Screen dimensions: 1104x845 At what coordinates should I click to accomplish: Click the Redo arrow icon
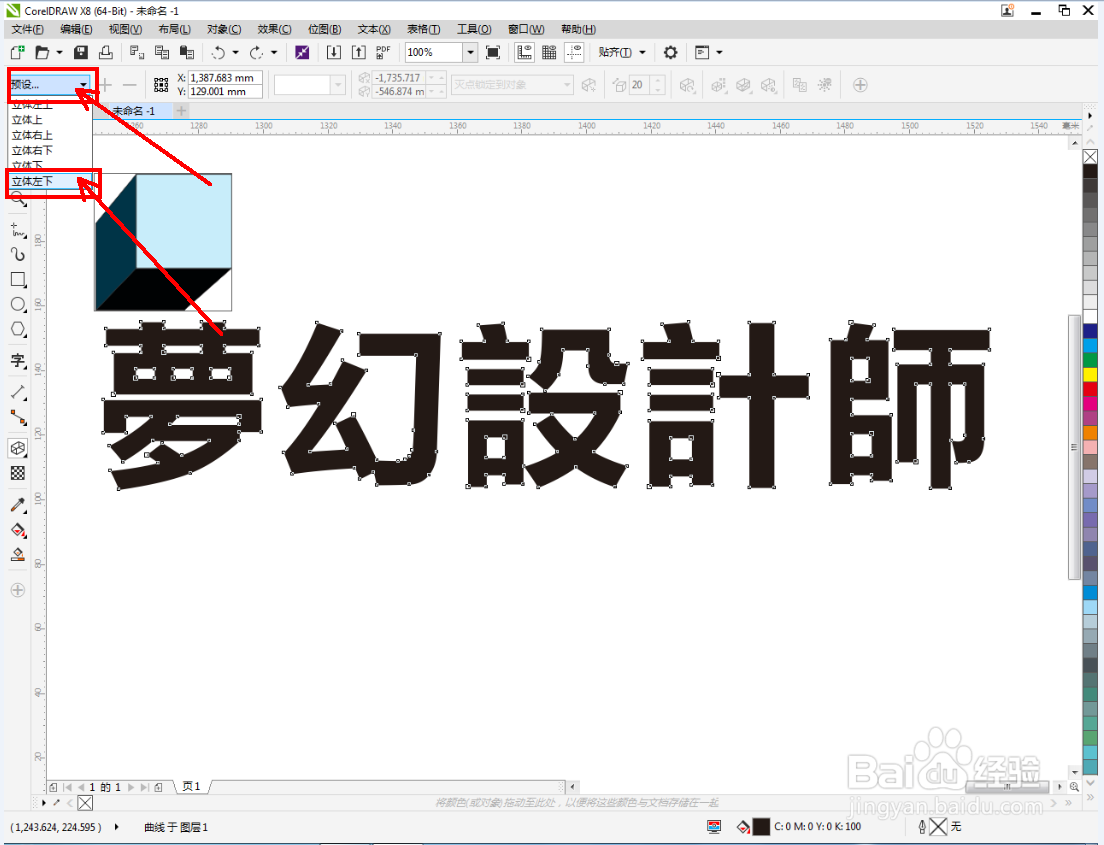pyautogui.click(x=257, y=52)
